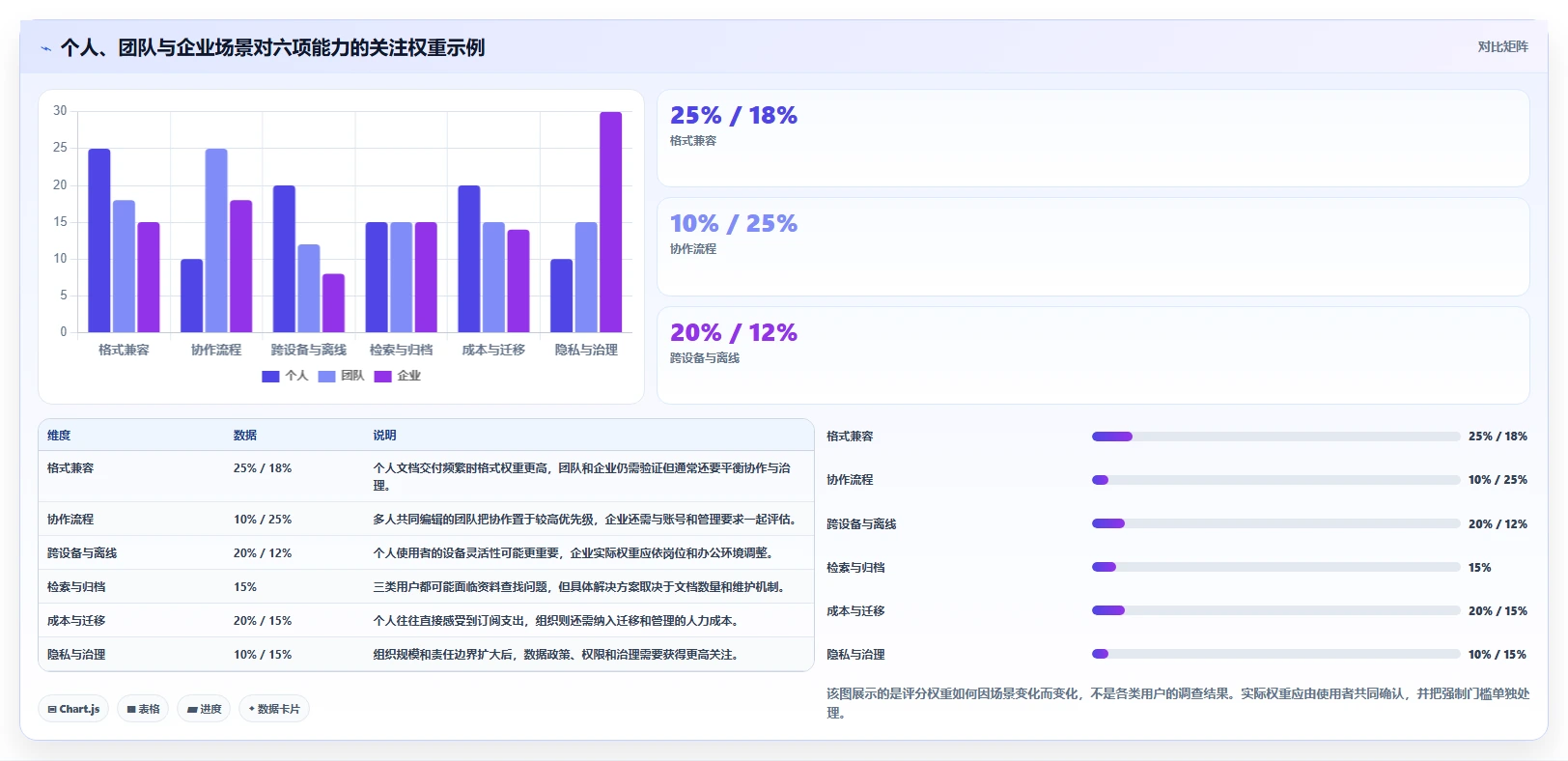Click the 团队 bar above 协作流程 in the chart
Image resolution: width=1568 pixels, height=761 pixels.
pos(216,240)
